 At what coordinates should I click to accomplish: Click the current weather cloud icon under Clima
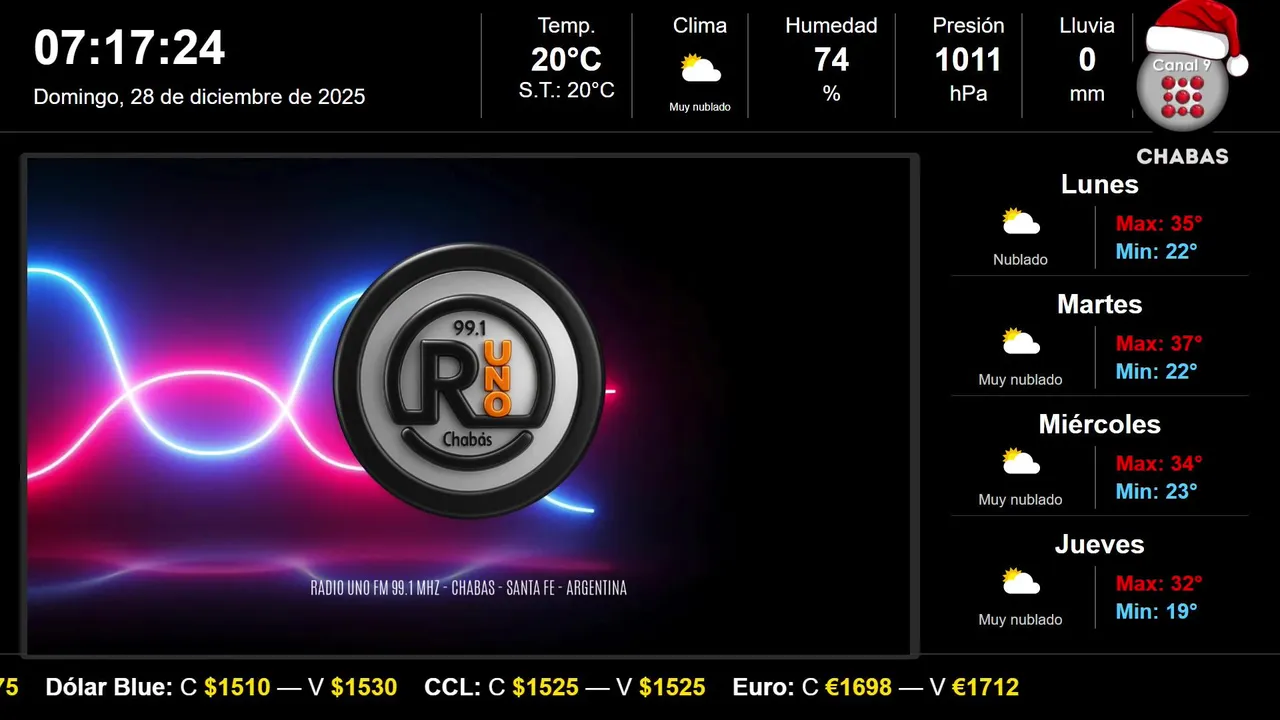pos(700,69)
